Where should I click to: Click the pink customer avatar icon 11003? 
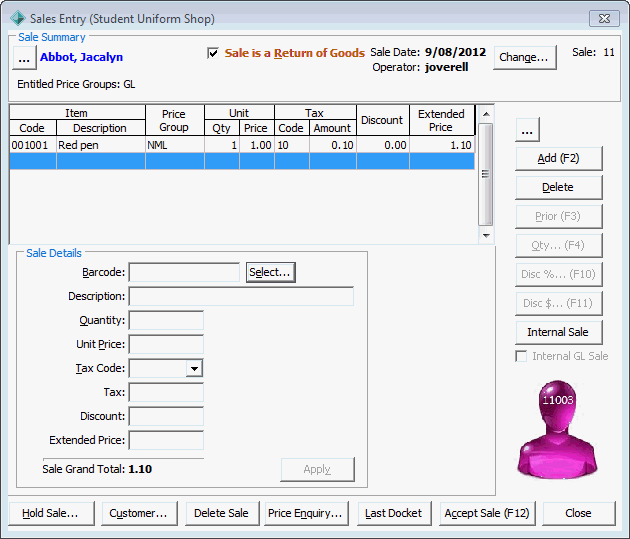tap(558, 429)
